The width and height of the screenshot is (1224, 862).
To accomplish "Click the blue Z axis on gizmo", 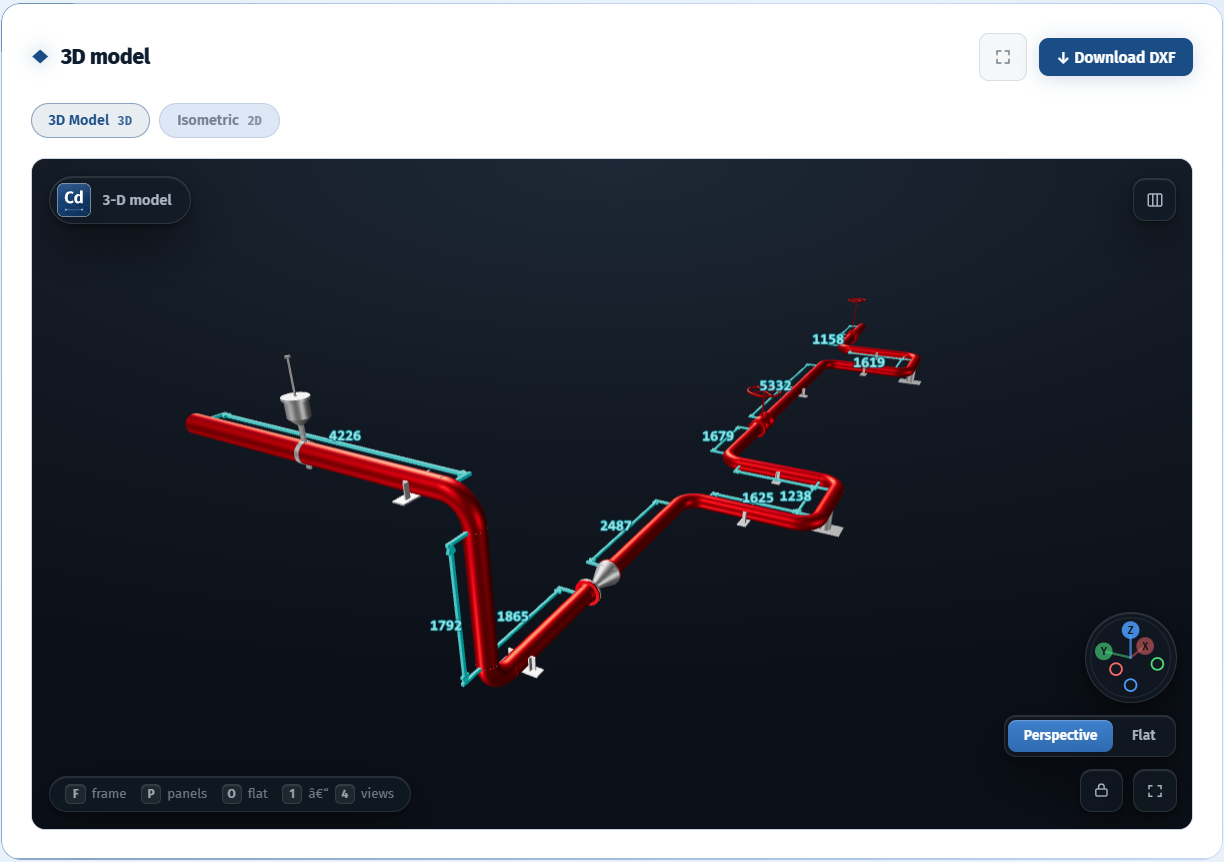I will (1130, 630).
